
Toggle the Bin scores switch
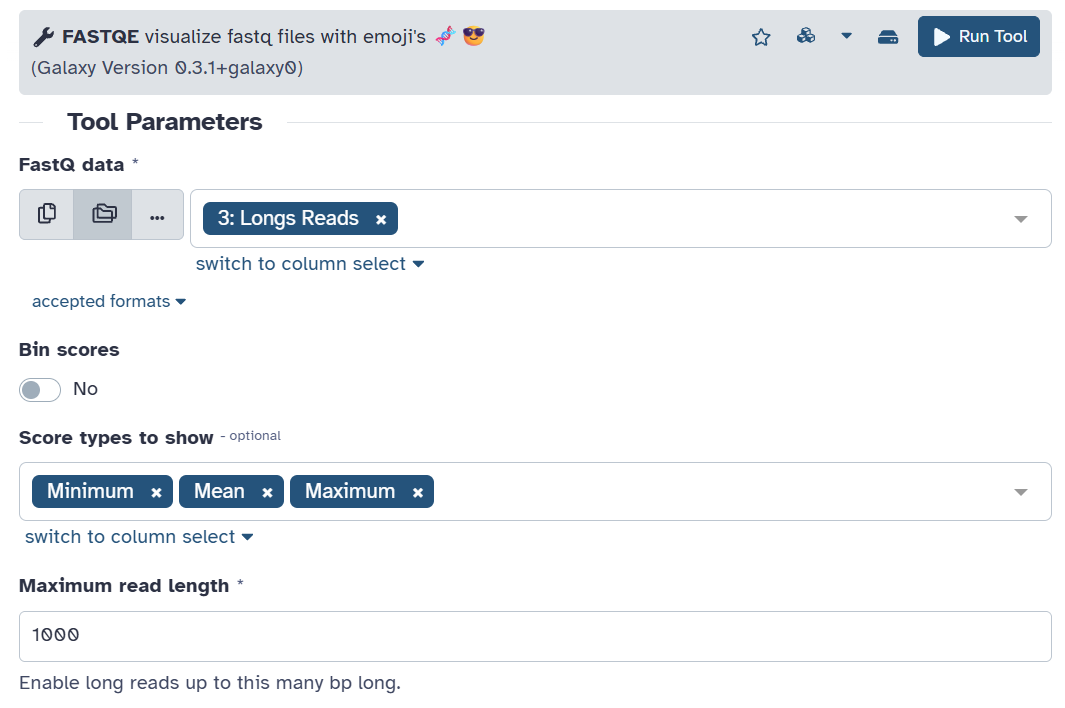tap(40, 390)
